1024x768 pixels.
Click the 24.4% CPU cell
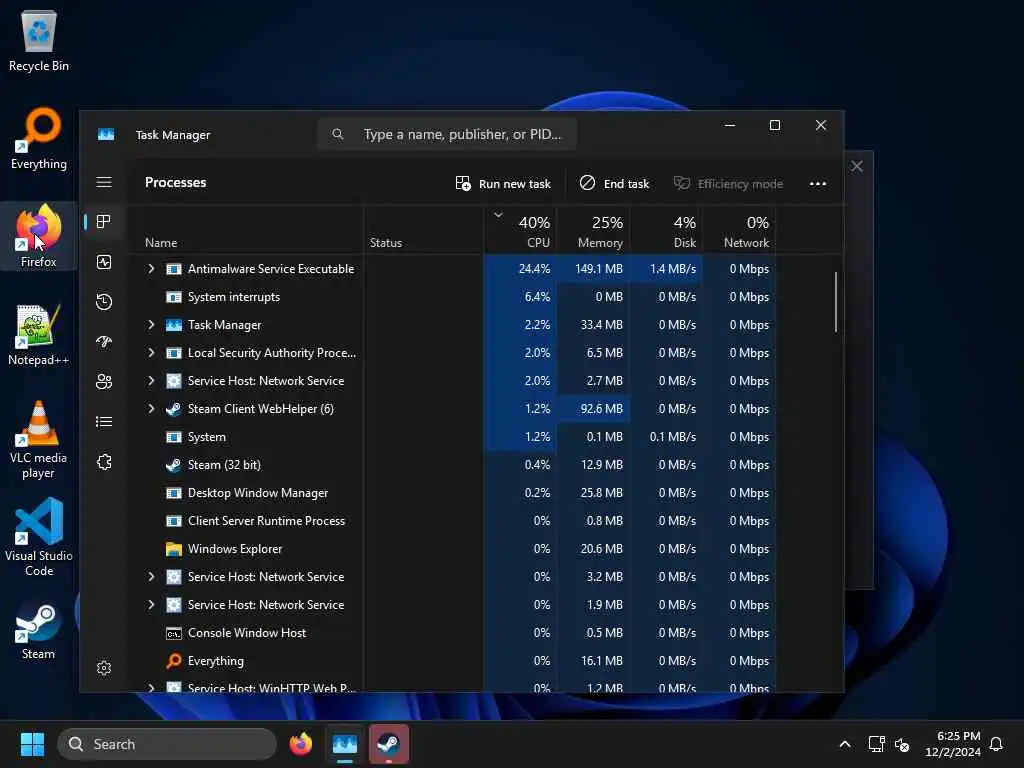coord(520,269)
